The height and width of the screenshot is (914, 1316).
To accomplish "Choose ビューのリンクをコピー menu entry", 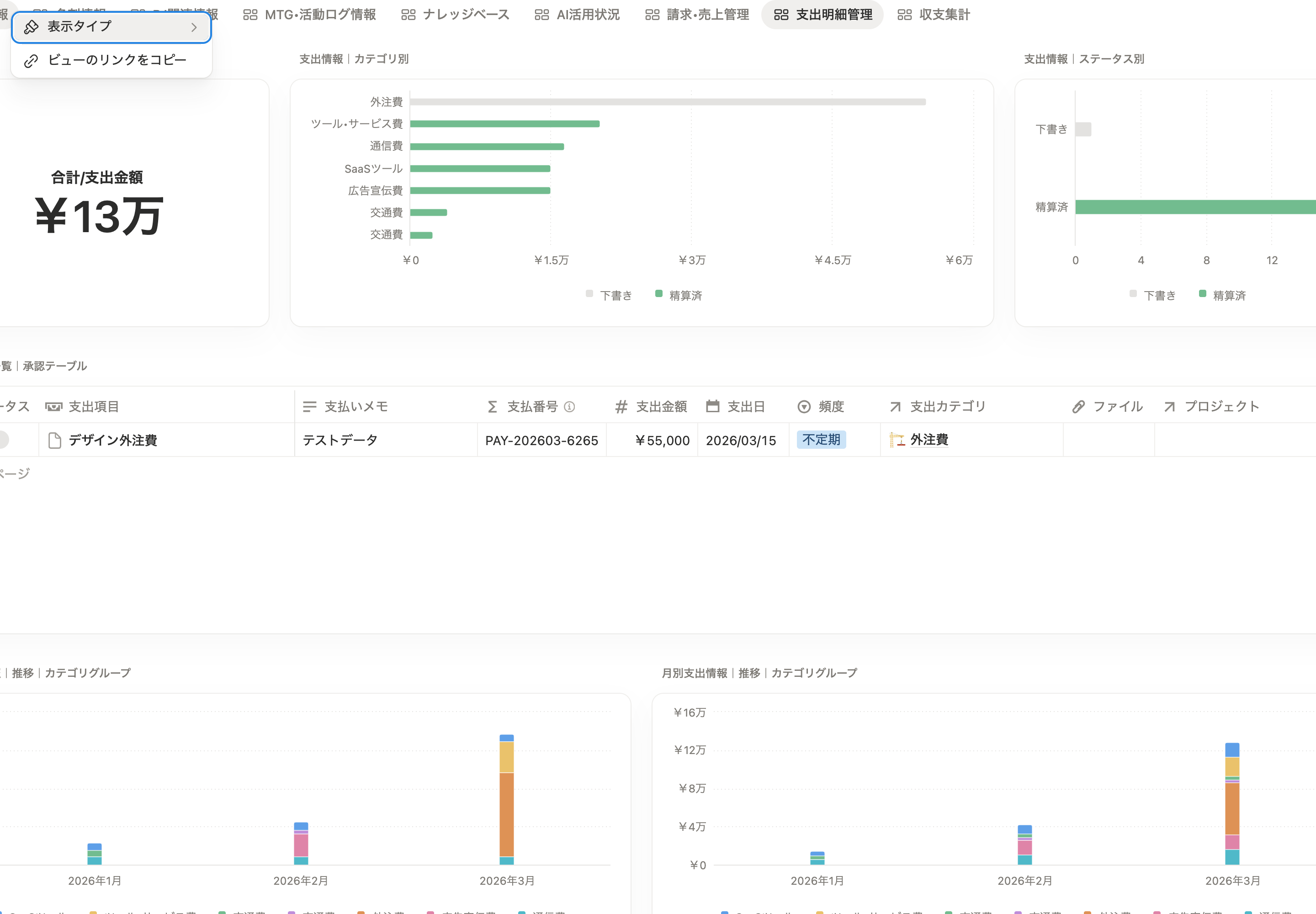I will (111, 60).
